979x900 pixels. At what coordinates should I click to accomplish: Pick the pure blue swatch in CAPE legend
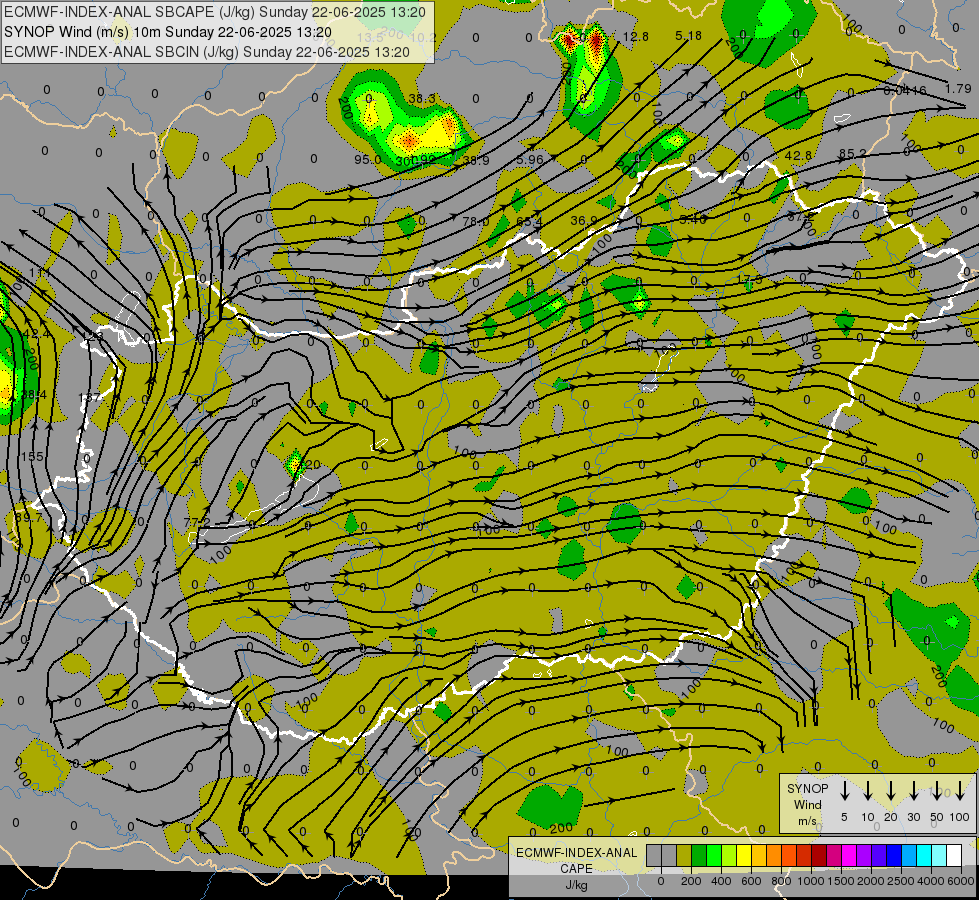pos(894,855)
